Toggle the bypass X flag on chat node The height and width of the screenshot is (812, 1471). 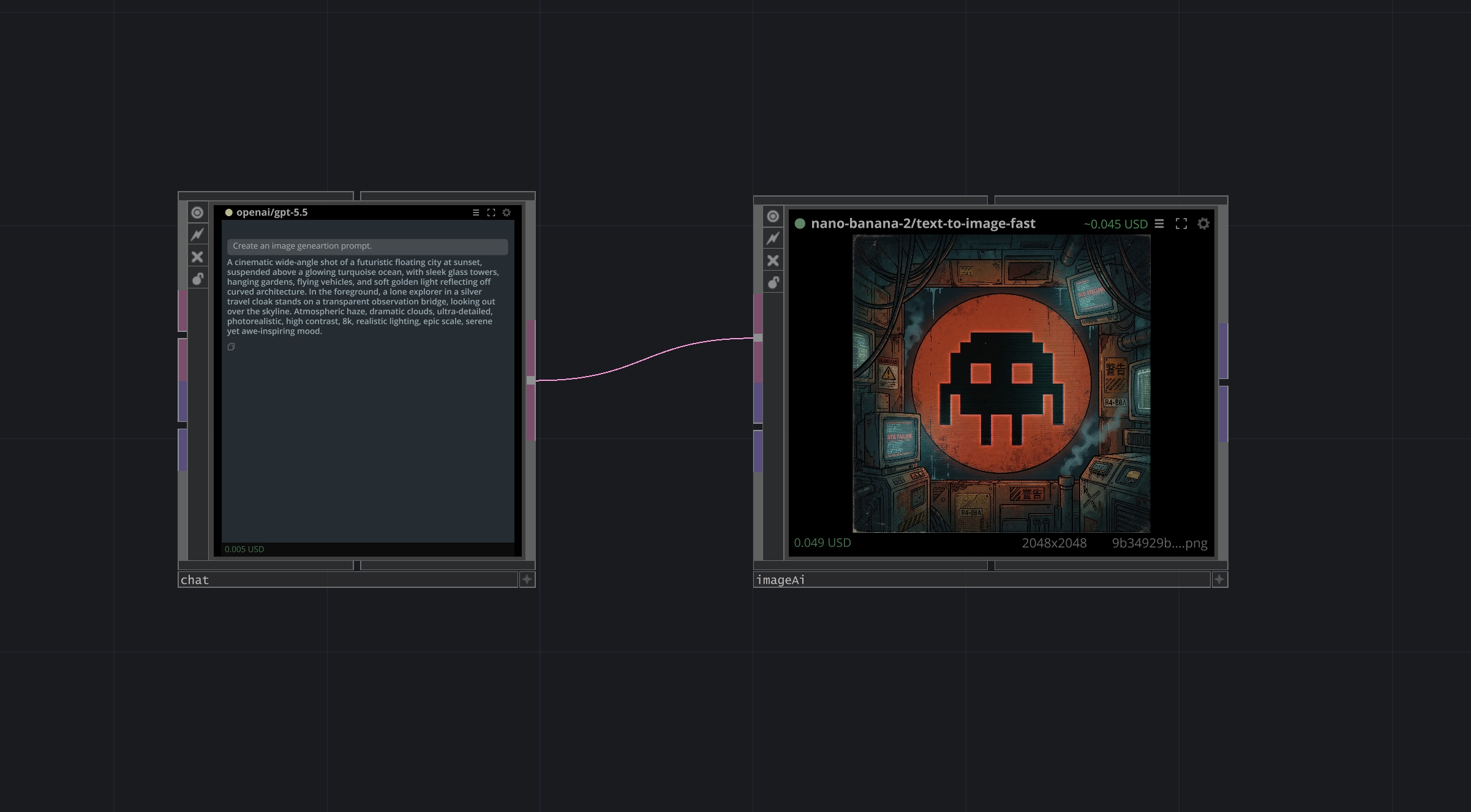(197, 257)
